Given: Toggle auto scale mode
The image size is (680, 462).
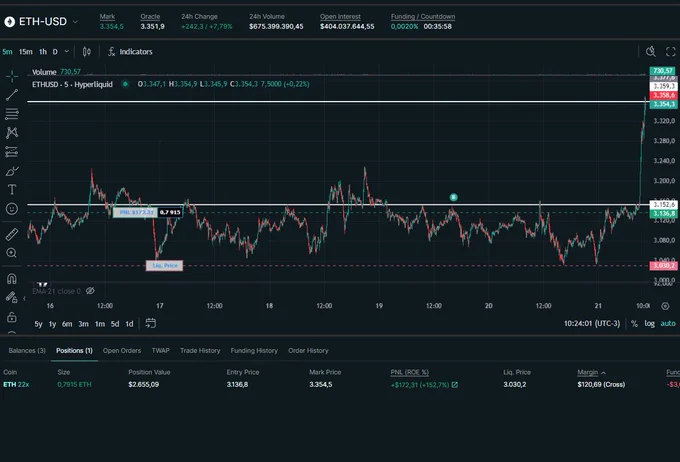Looking at the screenshot, I should pos(668,324).
